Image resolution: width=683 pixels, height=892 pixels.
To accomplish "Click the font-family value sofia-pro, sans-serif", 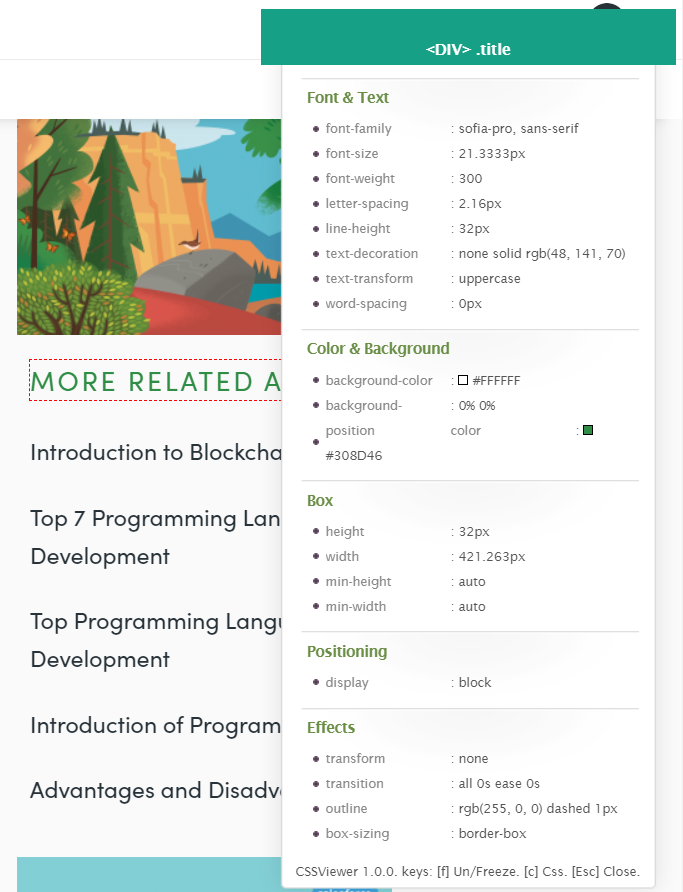I will [x=518, y=129].
